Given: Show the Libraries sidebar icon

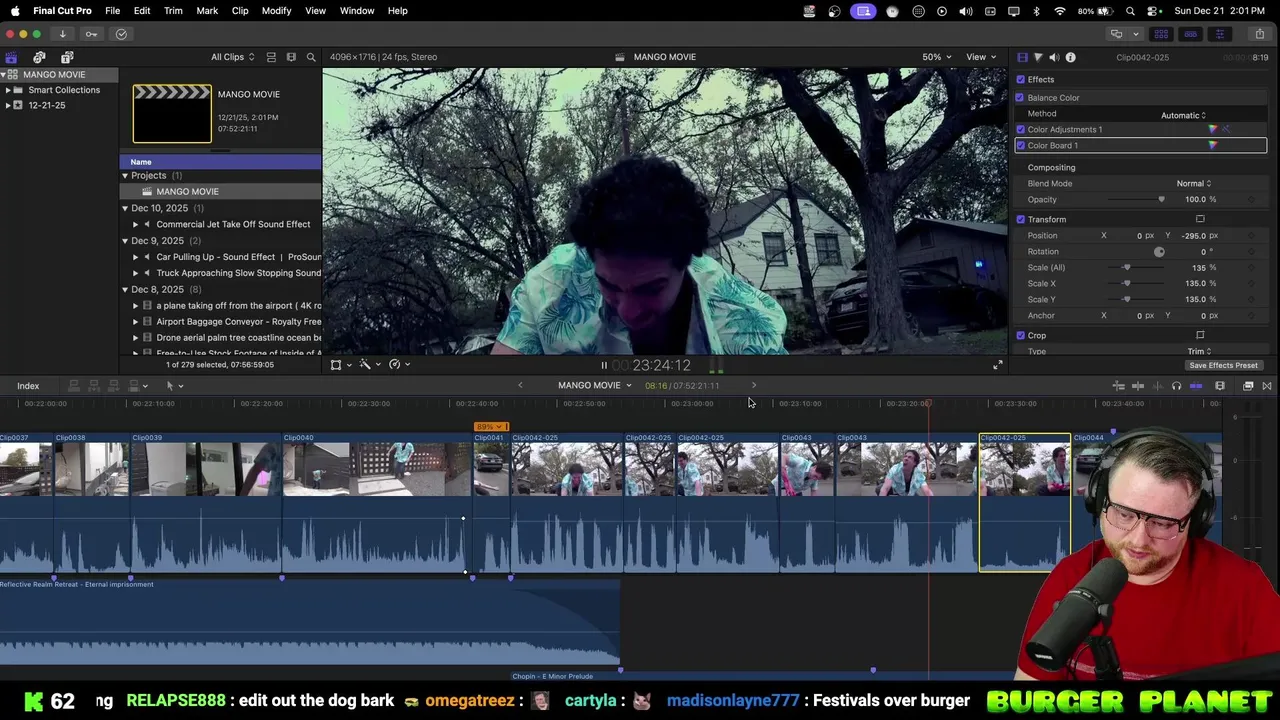Looking at the screenshot, I should pyautogui.click(x=11, y=57).
